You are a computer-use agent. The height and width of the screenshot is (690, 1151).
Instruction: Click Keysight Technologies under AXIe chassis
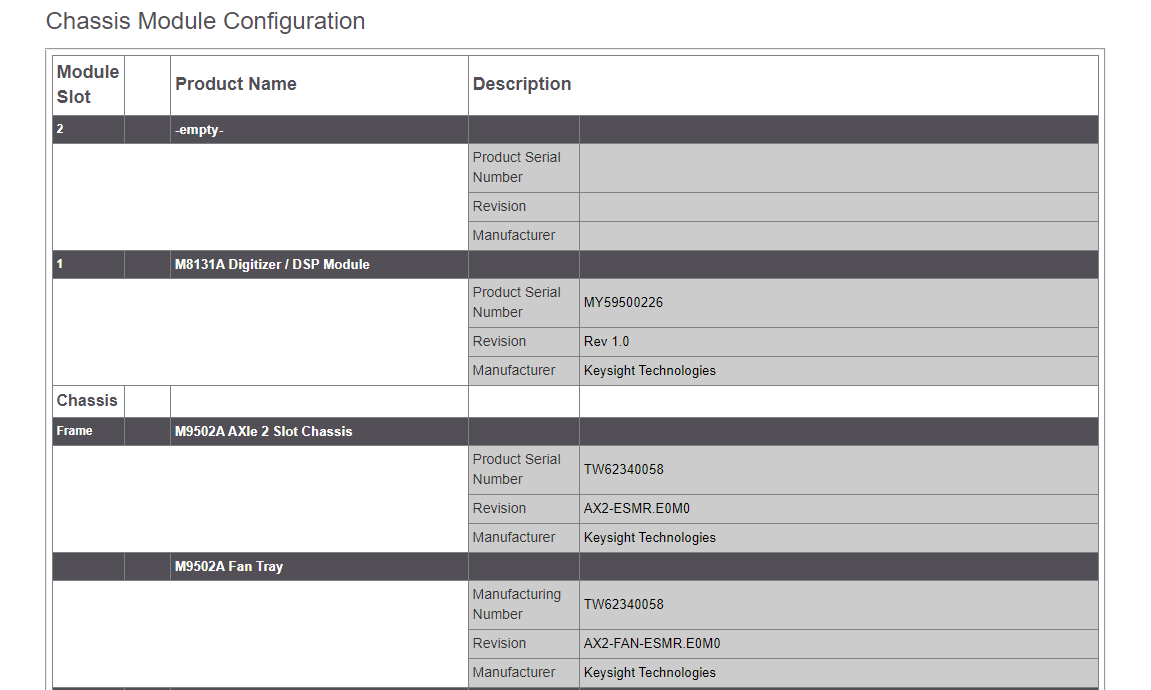pyautogui.click(x=650, y=537)
